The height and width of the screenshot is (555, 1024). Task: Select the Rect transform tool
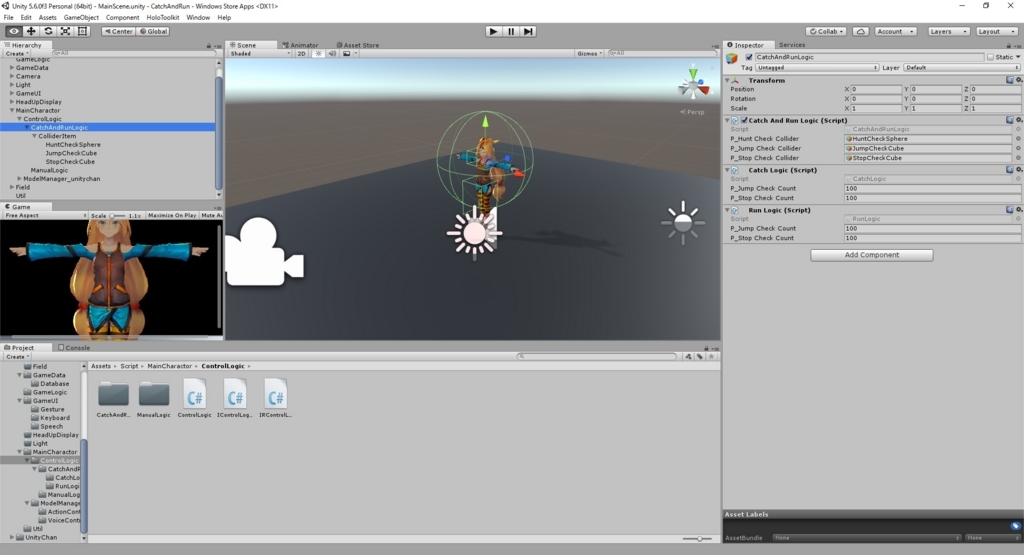pyautogui.click(x=82, y=31)
